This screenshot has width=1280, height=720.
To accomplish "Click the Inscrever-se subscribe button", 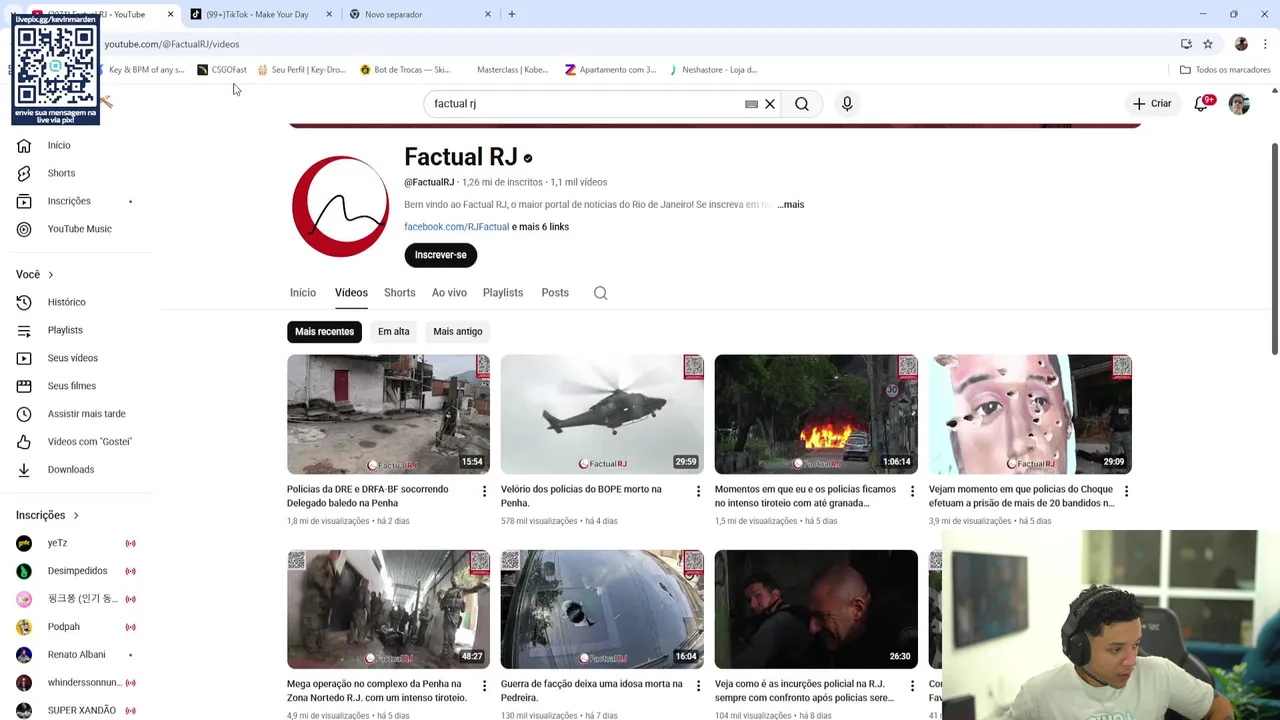I will point(441,255).
